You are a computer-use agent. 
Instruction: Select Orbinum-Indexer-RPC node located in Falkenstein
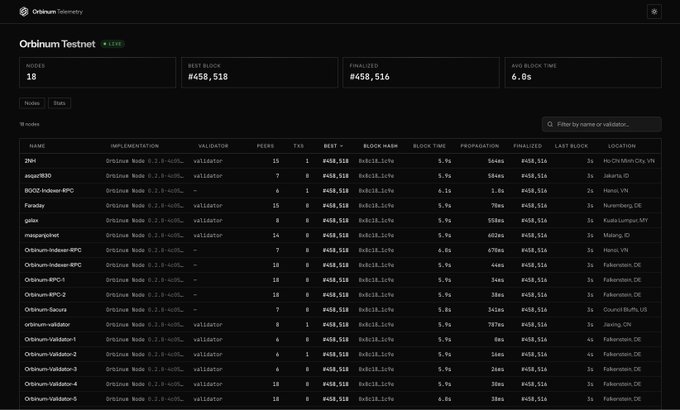tap(53, 265)
